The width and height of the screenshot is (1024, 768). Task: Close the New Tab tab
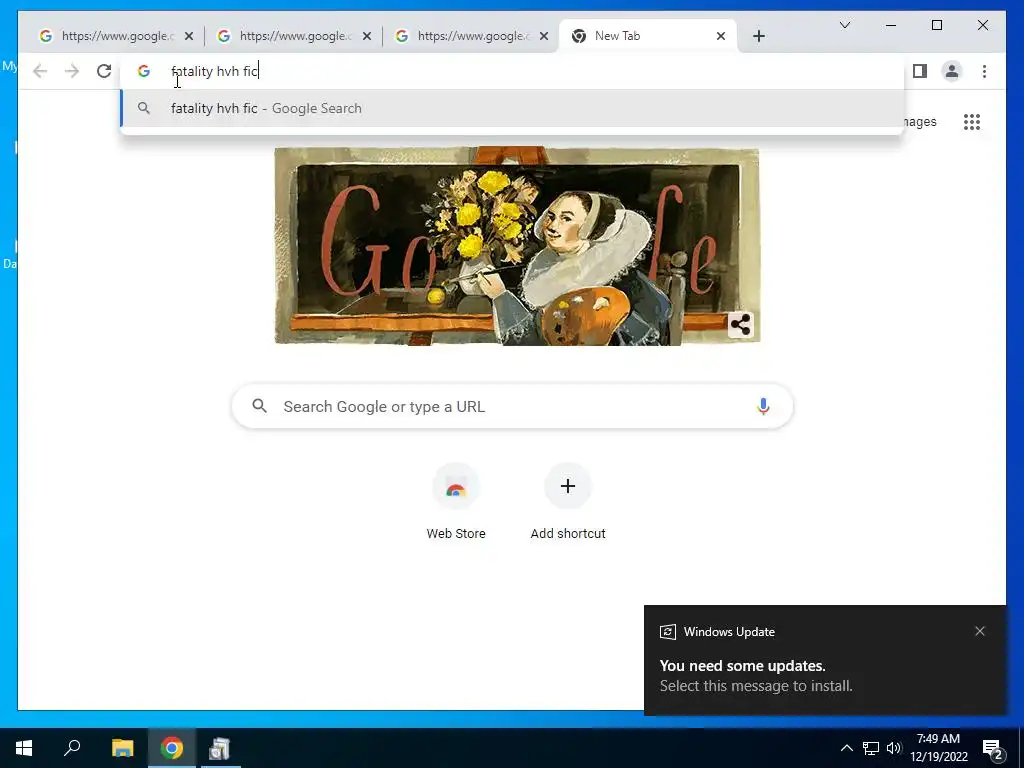[x=721, y=36]
